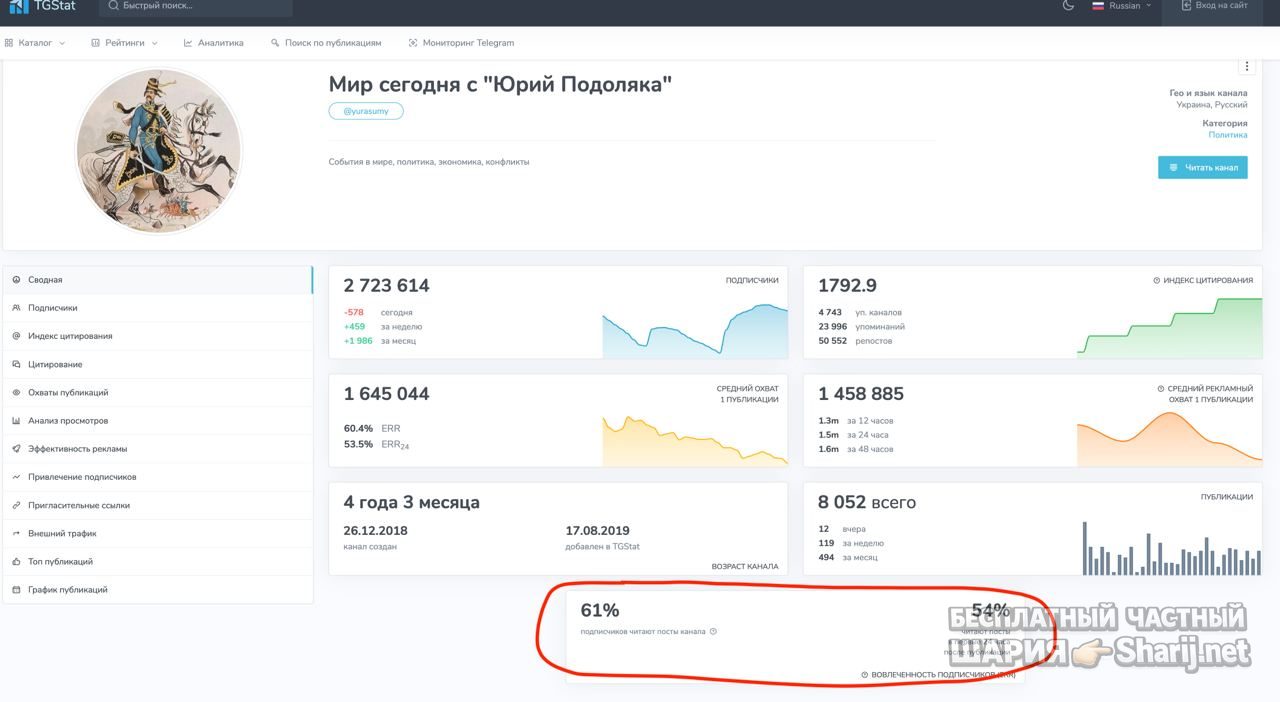Open Внешний трафик sidebar item
The height and width of the screenshot is (702, 1280).
(157, 534)
